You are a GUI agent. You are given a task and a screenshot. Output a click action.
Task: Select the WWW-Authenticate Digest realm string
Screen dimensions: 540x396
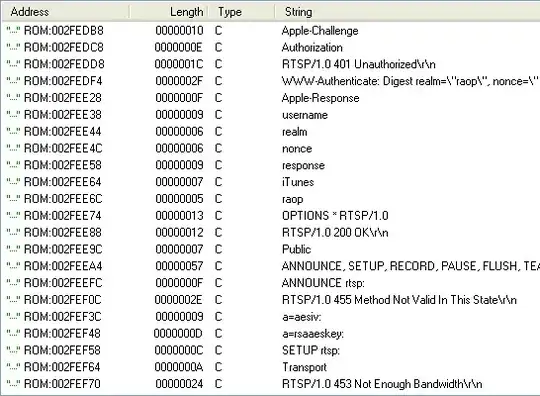[x=410, y=81]
